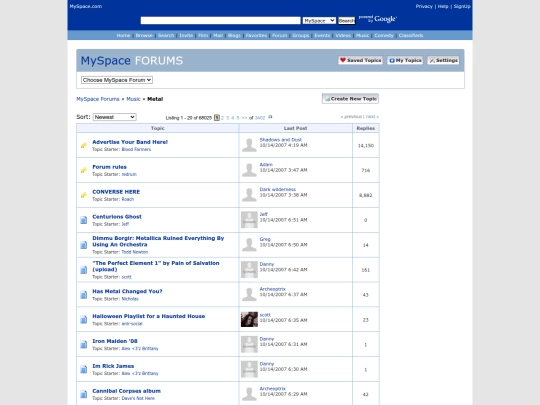Click the SignUp link at top right

(462, 6)
